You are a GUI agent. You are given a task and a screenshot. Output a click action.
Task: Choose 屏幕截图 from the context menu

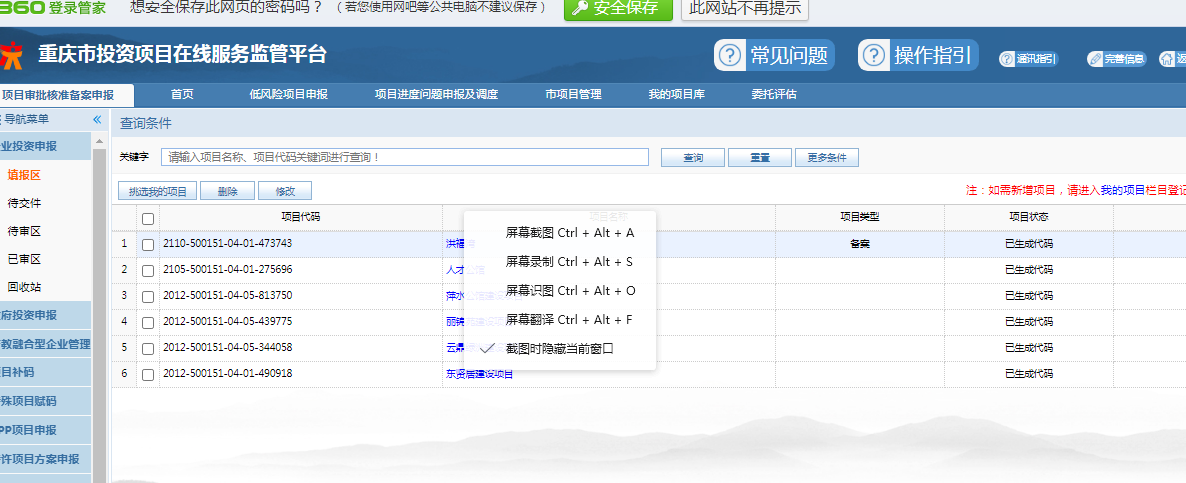569,233
